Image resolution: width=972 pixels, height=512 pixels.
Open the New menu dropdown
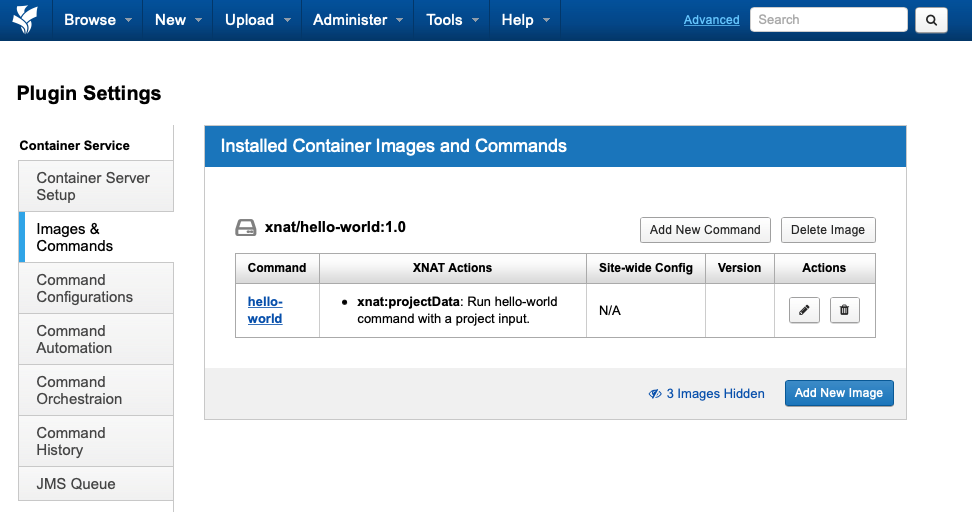179,20
